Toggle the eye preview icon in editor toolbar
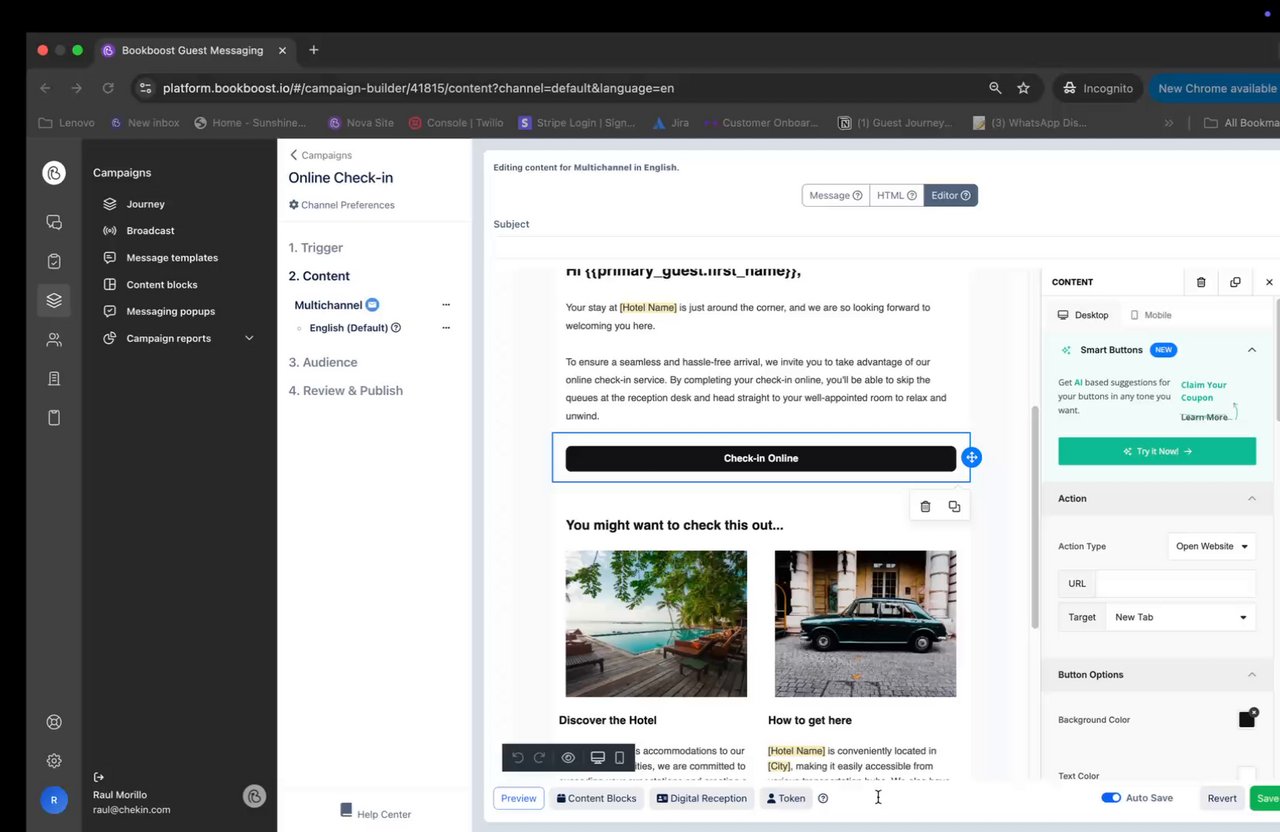 pos(568,758)
